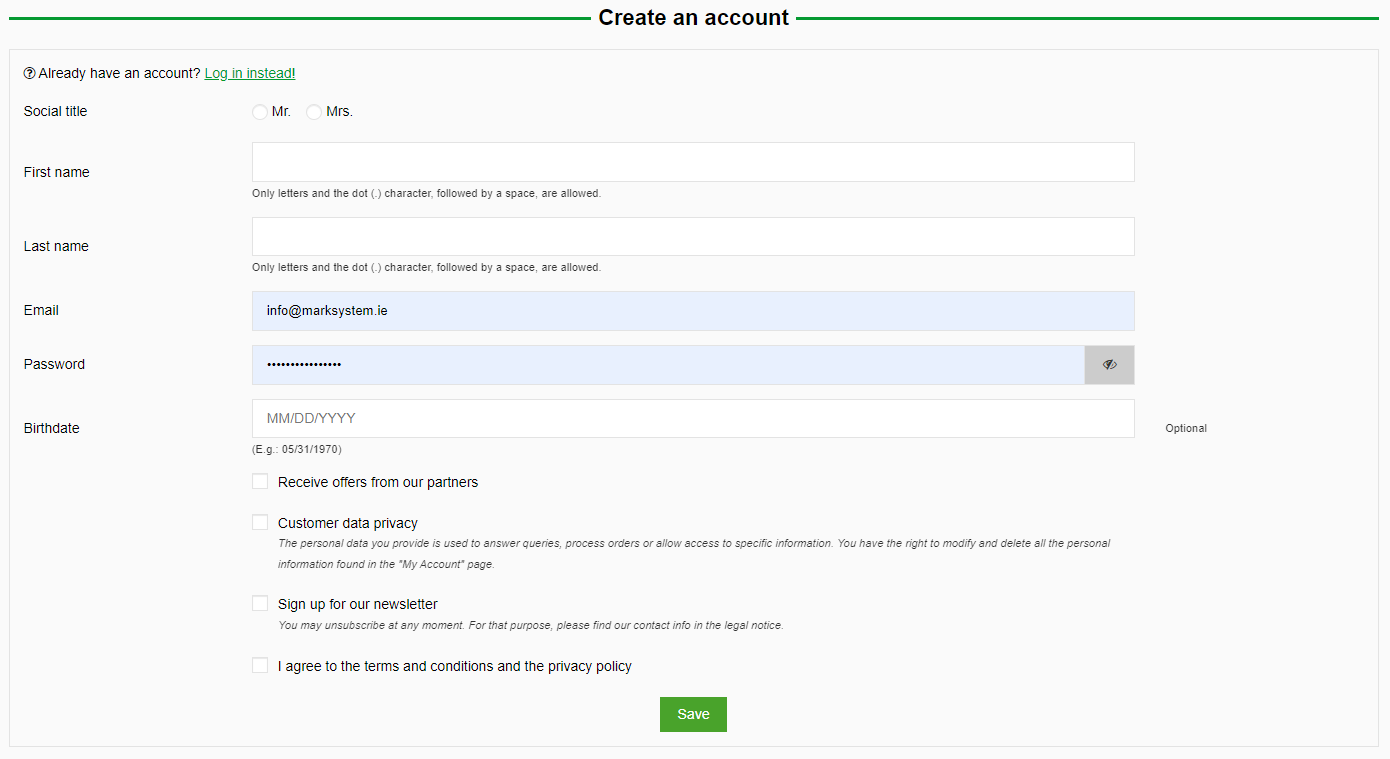The width and height of the screenshot is (1390, 759).
Task: Click the 'You may unsubscribe at any moment' note
Action: point(531,625)
